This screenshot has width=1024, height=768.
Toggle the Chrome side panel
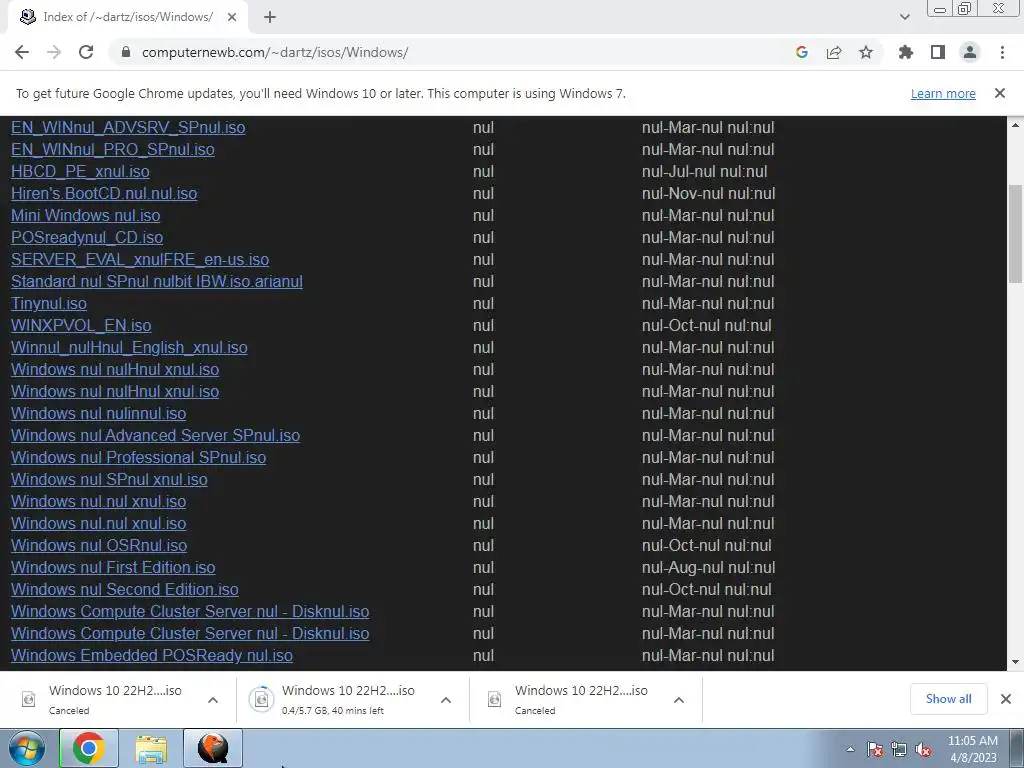[938, 52]
